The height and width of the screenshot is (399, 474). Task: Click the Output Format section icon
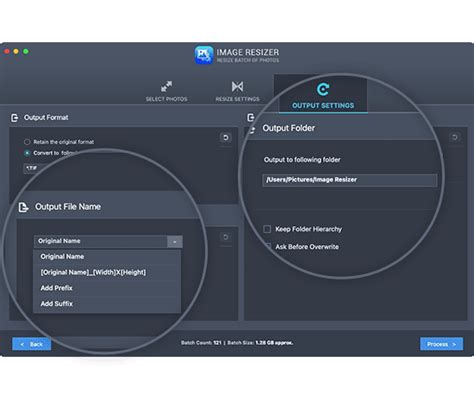15,118
